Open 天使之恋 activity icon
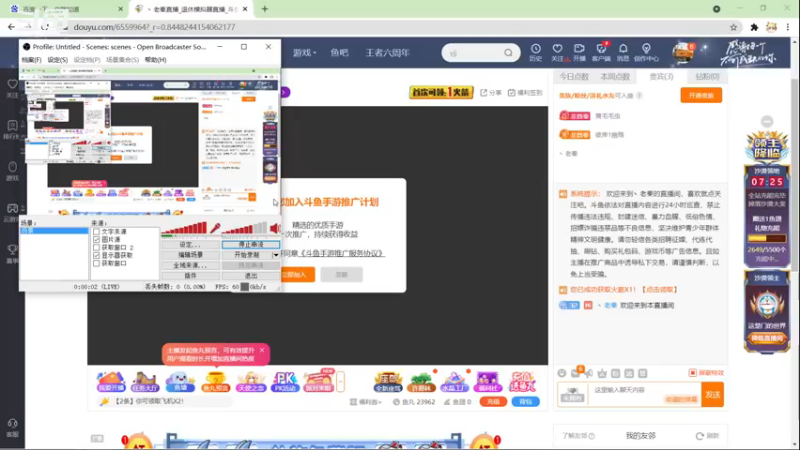This screenshot has height=450, width=800. click(251, 381)
